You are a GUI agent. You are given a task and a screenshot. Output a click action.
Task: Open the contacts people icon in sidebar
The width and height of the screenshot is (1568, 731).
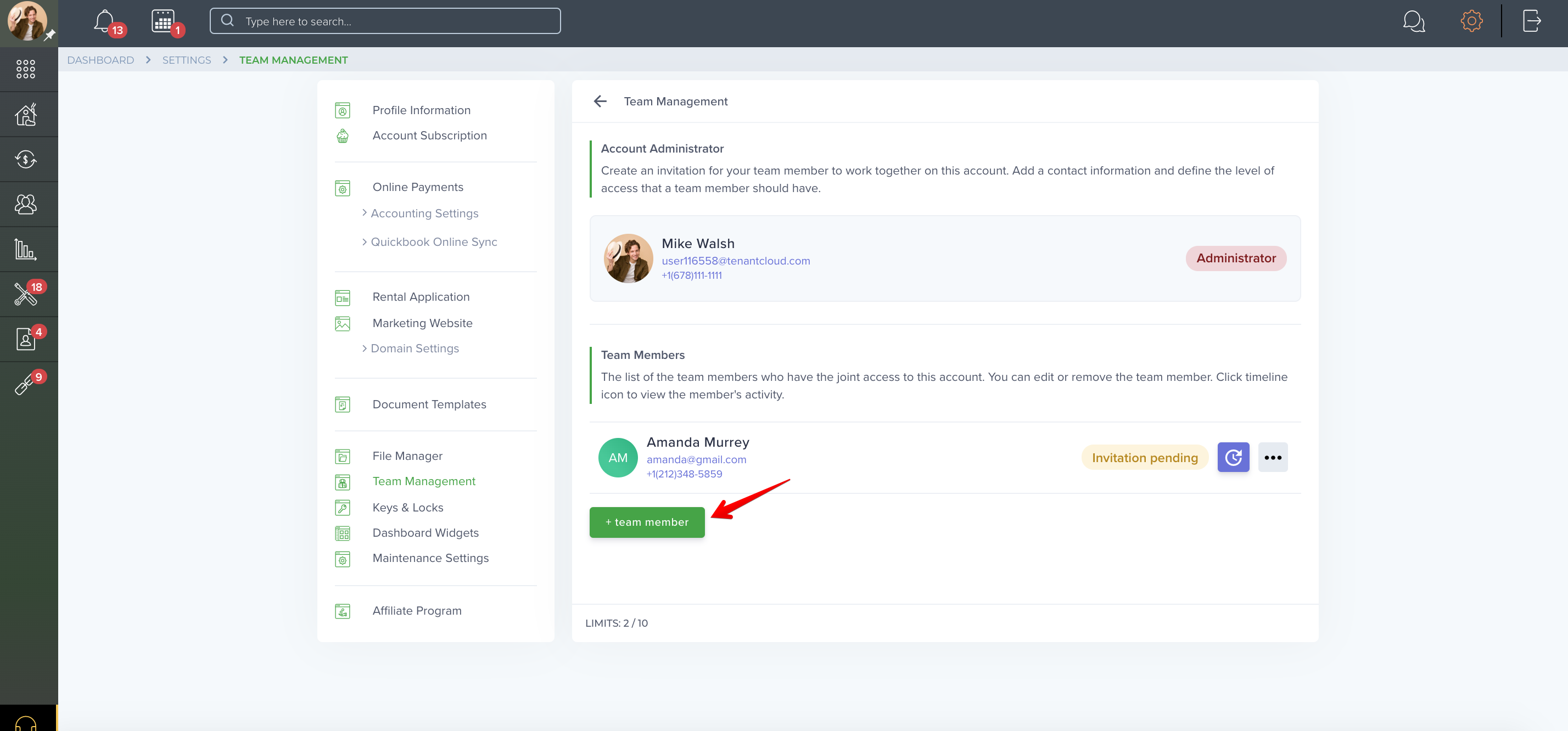(x=26, y=204)
